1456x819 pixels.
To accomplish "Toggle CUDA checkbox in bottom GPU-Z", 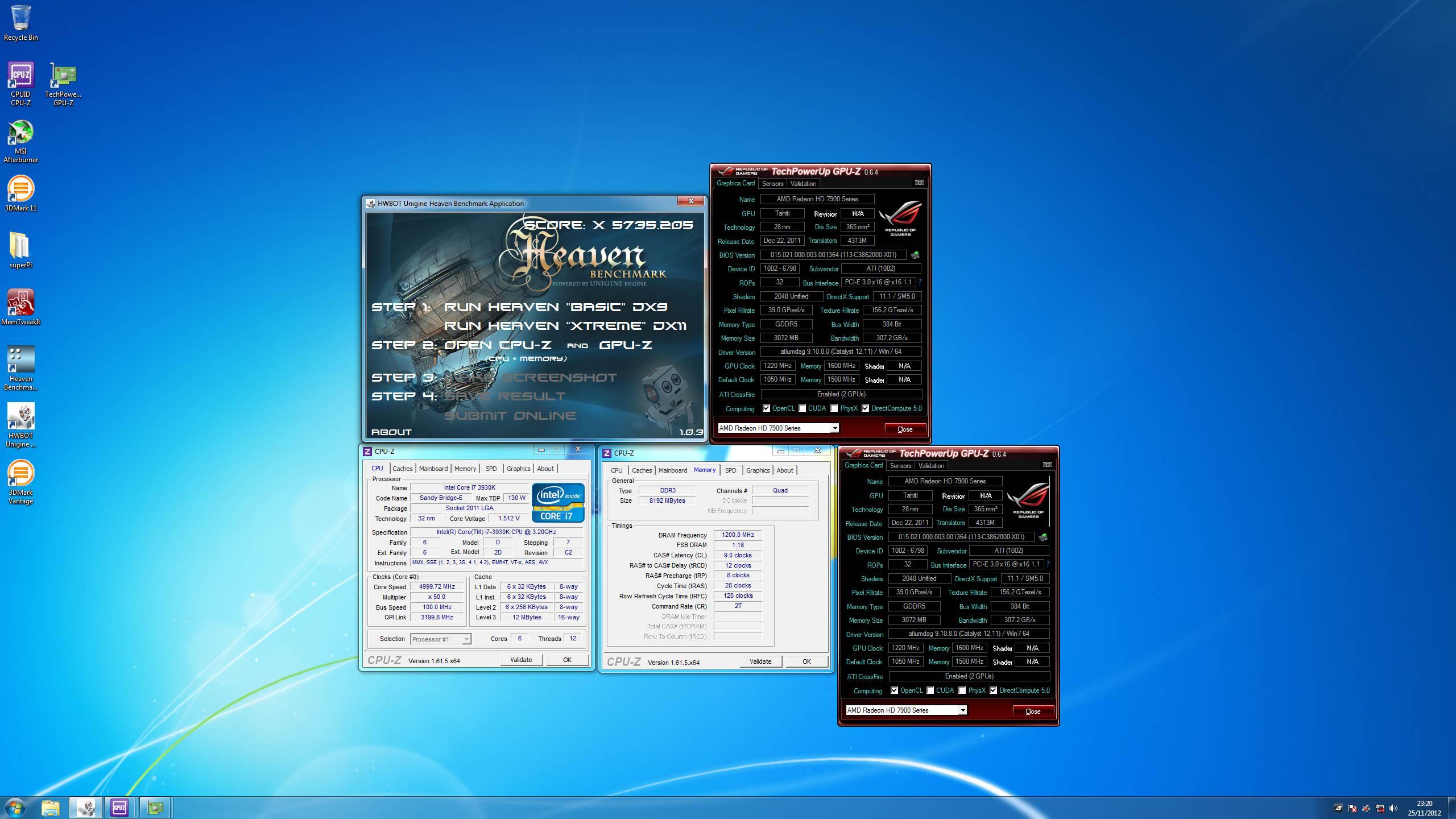I will coord(930,690).
